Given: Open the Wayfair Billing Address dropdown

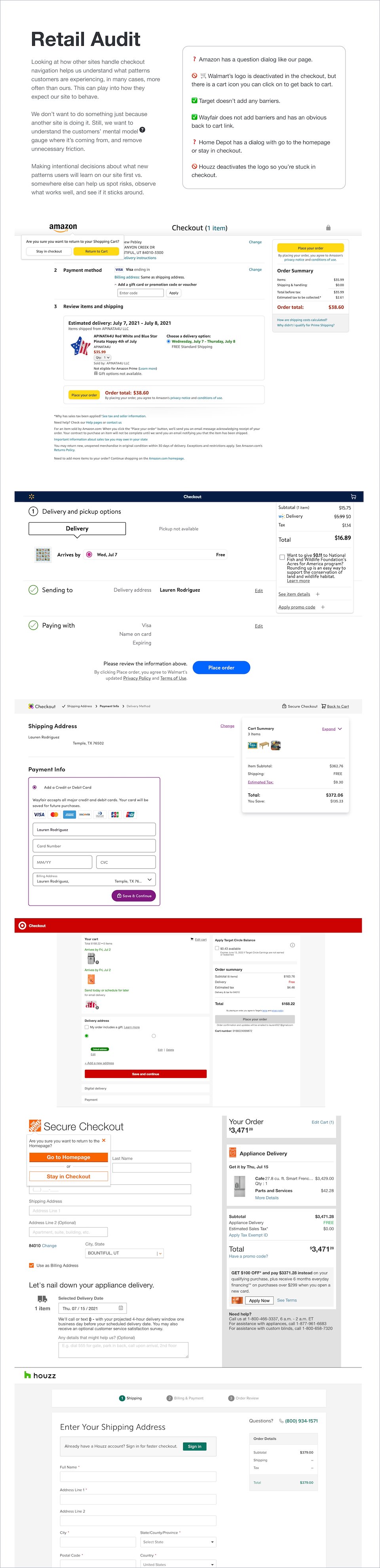Looking at the screenshot, I should pyautogui.click(x=94, y=879).
